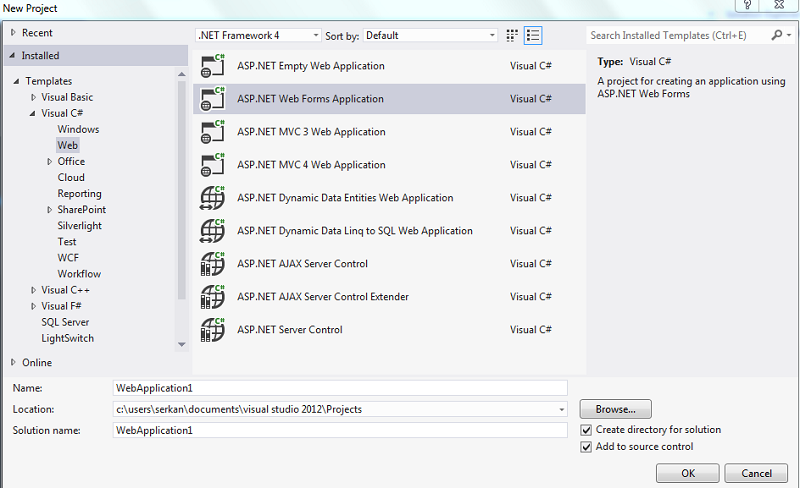Select the WCF template category
Screen dimensions: 800x488
(68, 258)
